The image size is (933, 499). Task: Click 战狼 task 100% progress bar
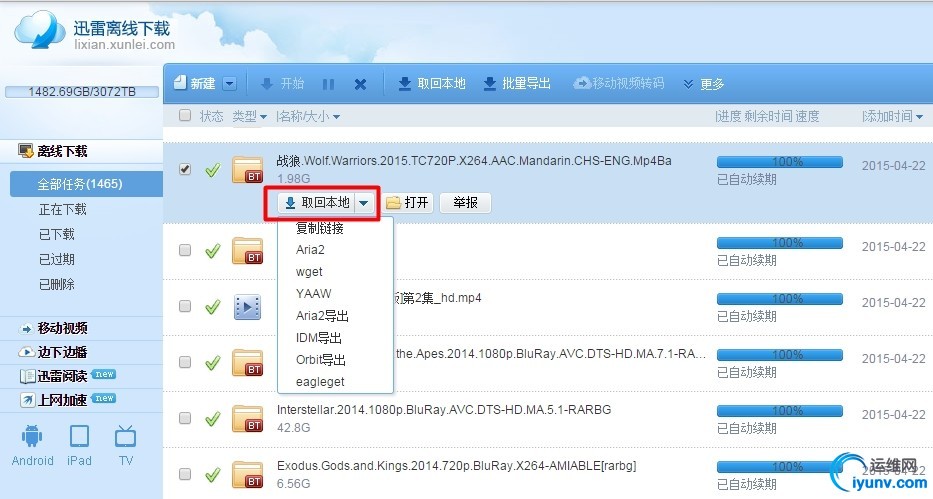(x=779, y=162)
